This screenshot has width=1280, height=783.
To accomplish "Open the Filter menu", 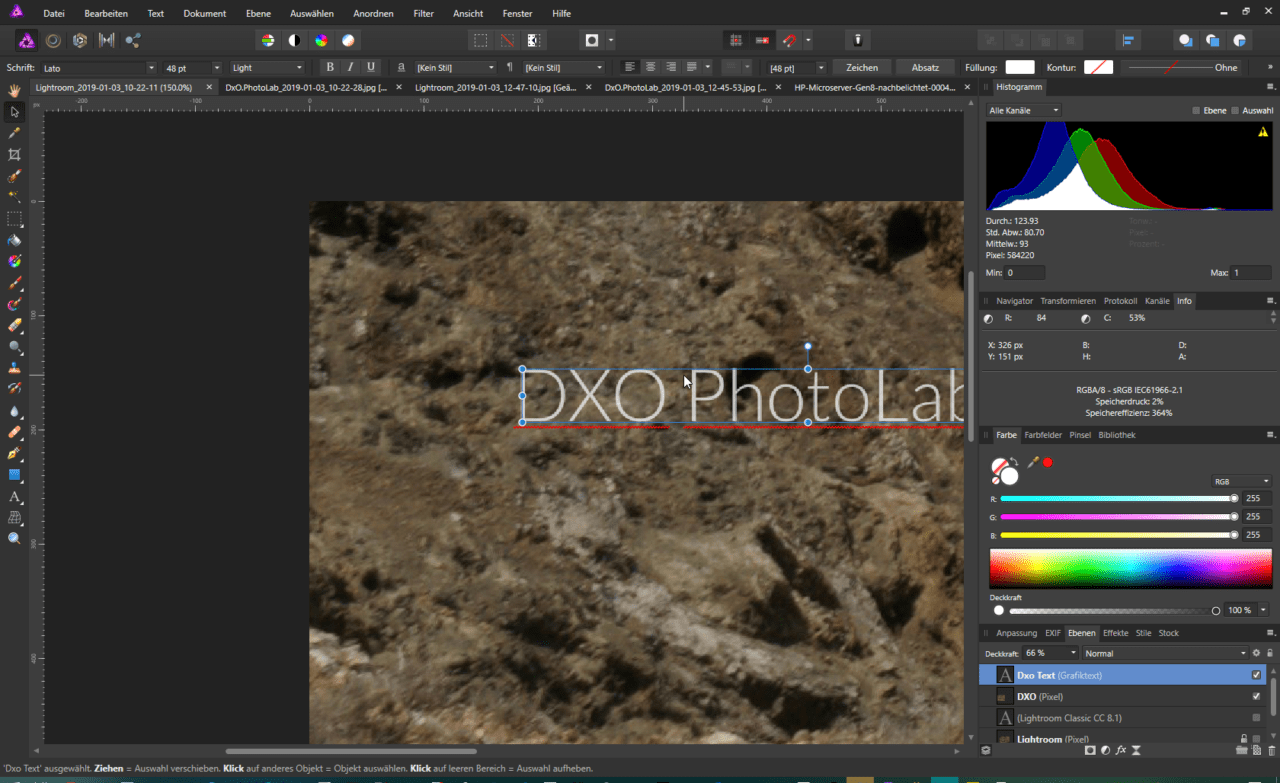I will click(x=423, y=14).
